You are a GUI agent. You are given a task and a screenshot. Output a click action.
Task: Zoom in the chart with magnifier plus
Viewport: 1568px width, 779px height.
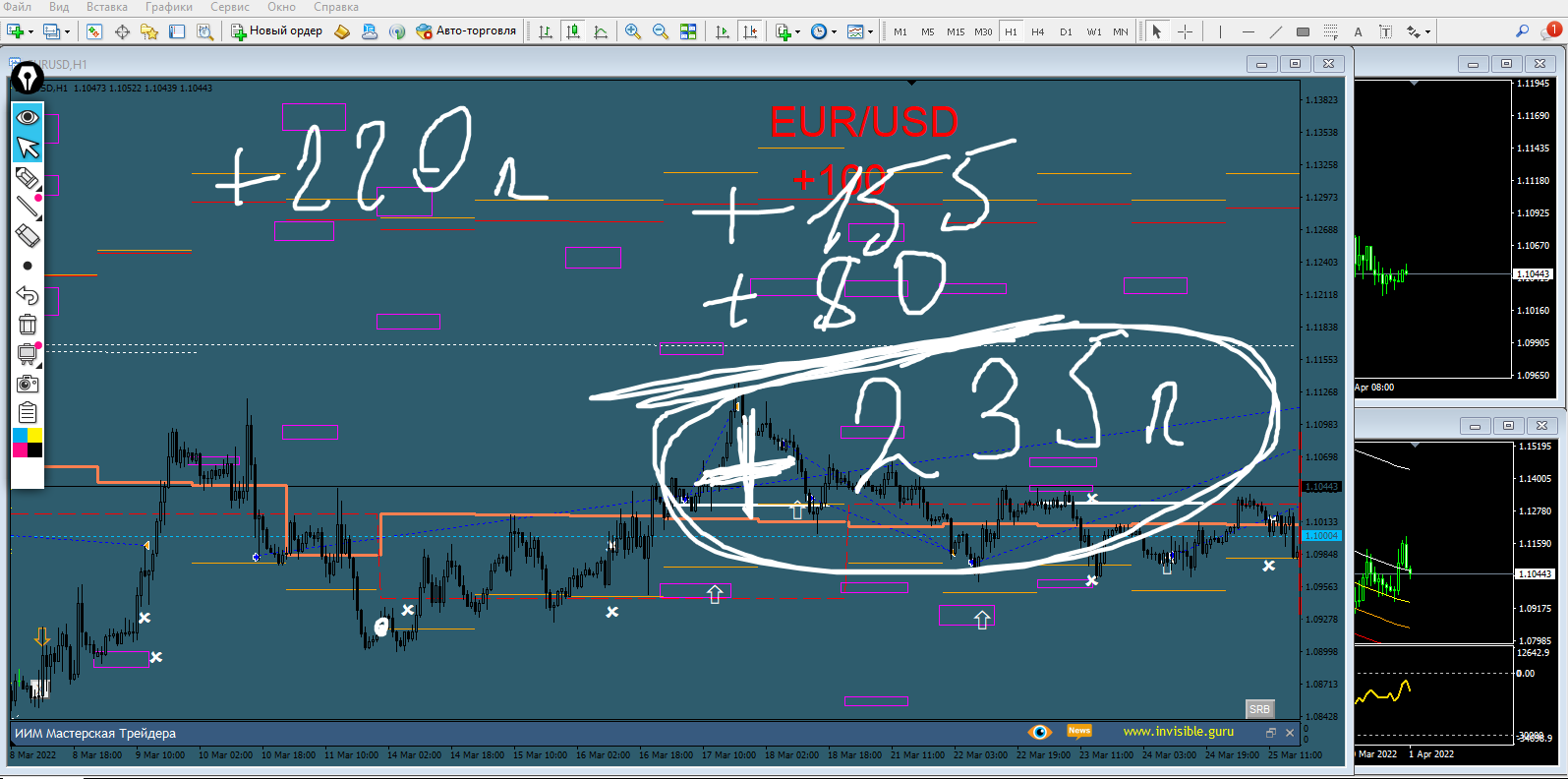633,31
